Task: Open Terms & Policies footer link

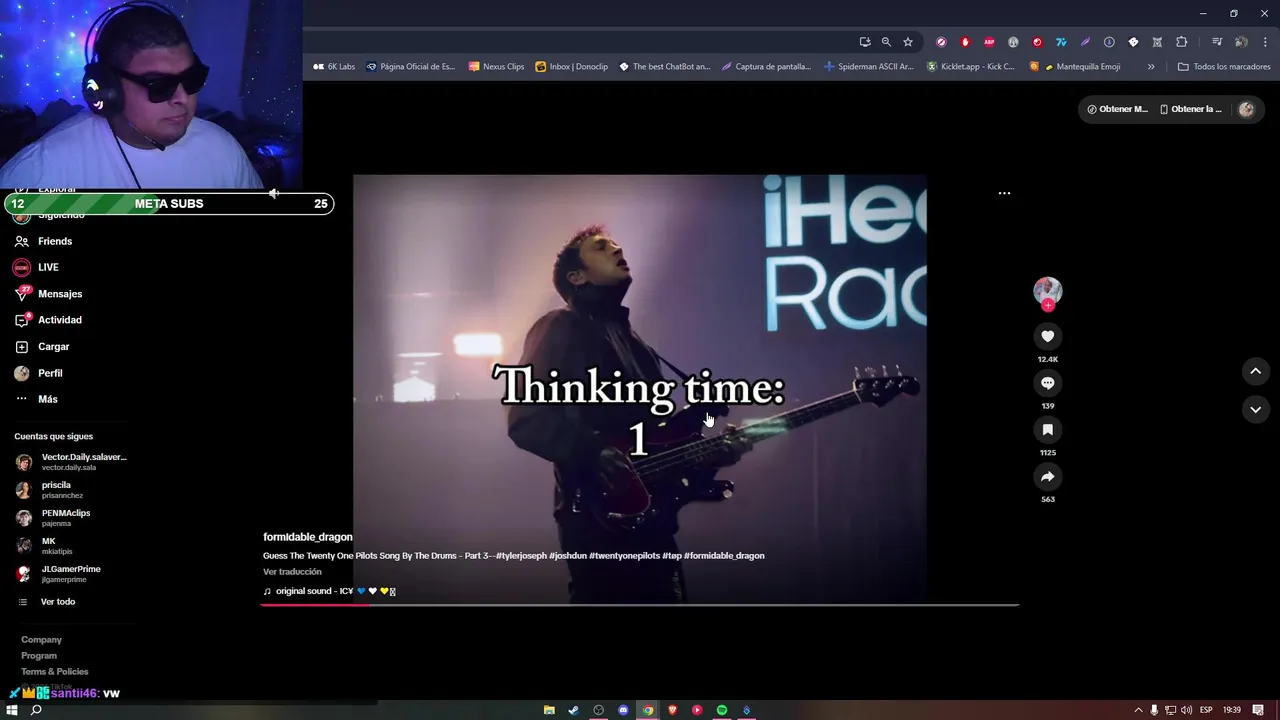Action: click(x=55, y=672)
